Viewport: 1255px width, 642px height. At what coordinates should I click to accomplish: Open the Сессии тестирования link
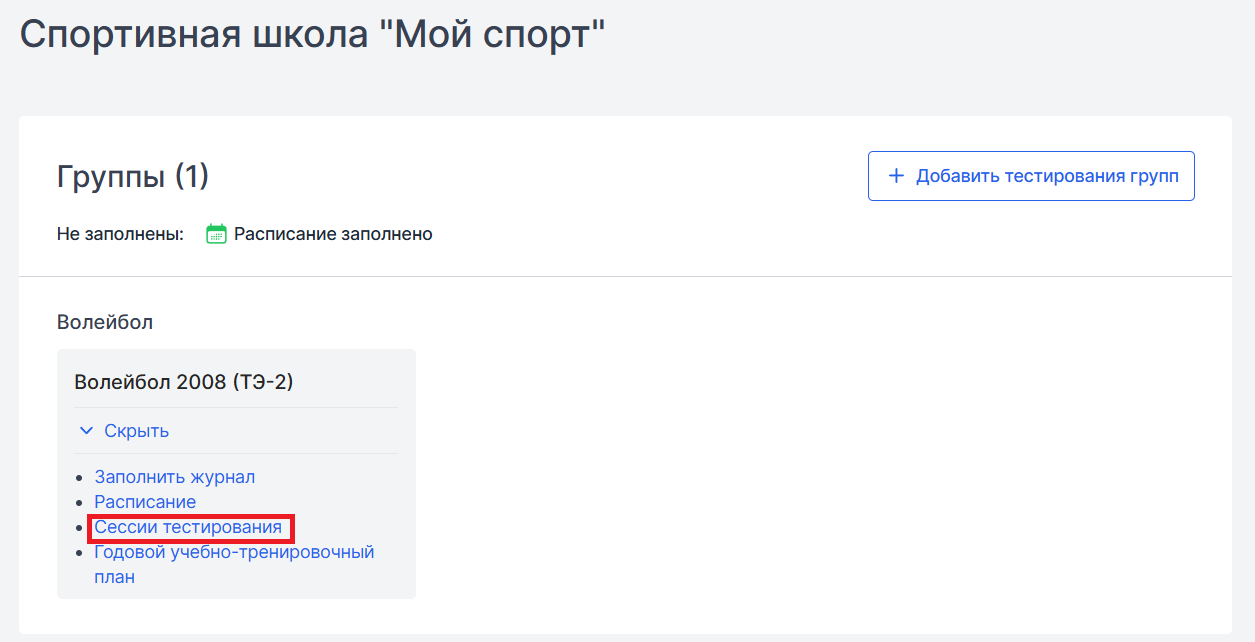(188, 527)
